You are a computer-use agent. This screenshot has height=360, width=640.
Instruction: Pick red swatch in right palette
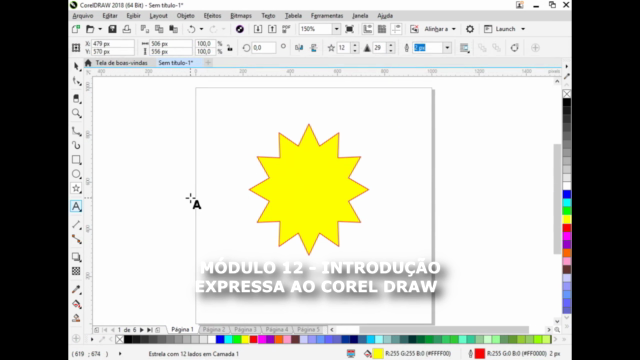[x=567, y=228]
